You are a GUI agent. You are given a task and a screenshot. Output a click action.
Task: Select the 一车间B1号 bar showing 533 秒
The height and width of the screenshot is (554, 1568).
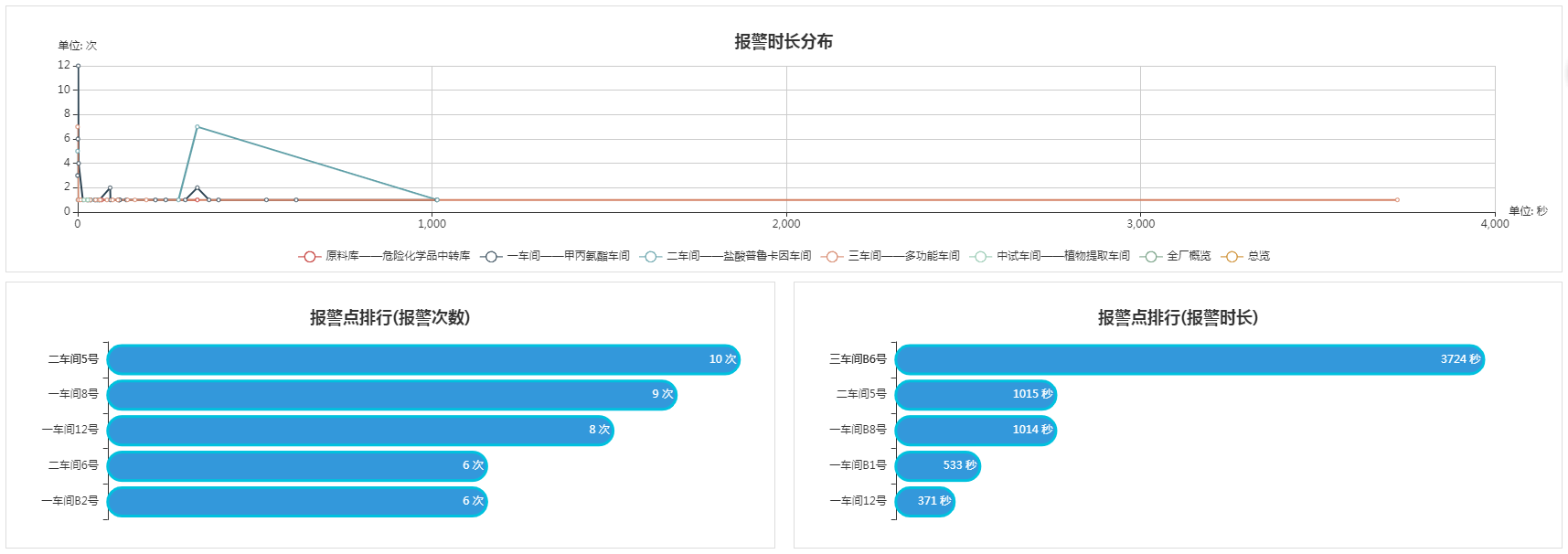(x=937, y=466)
